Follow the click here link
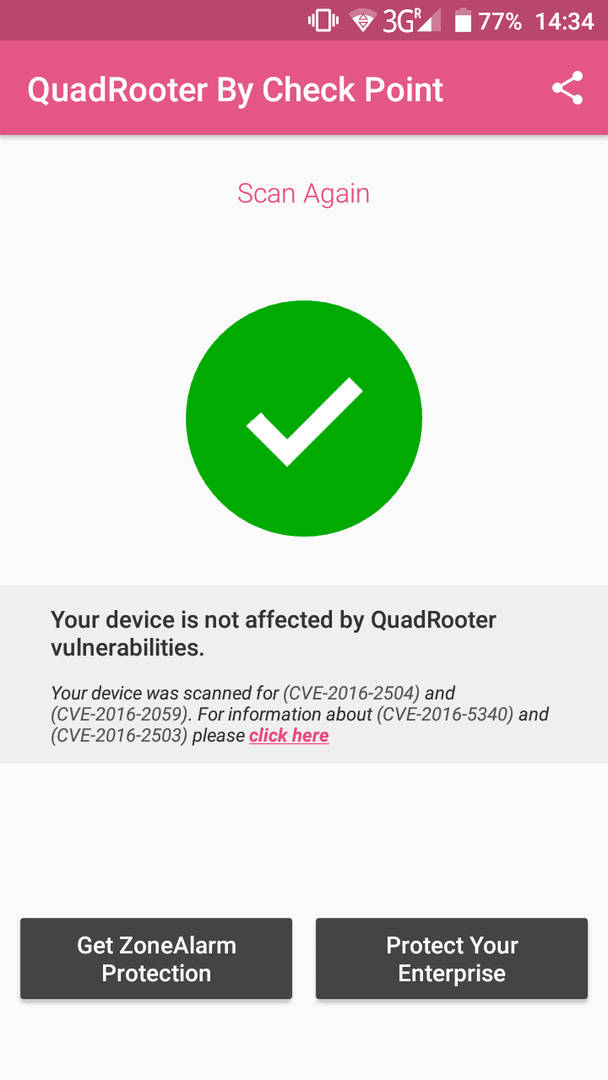This screenshot has width=608, height=1080. (x=289, y=736)
